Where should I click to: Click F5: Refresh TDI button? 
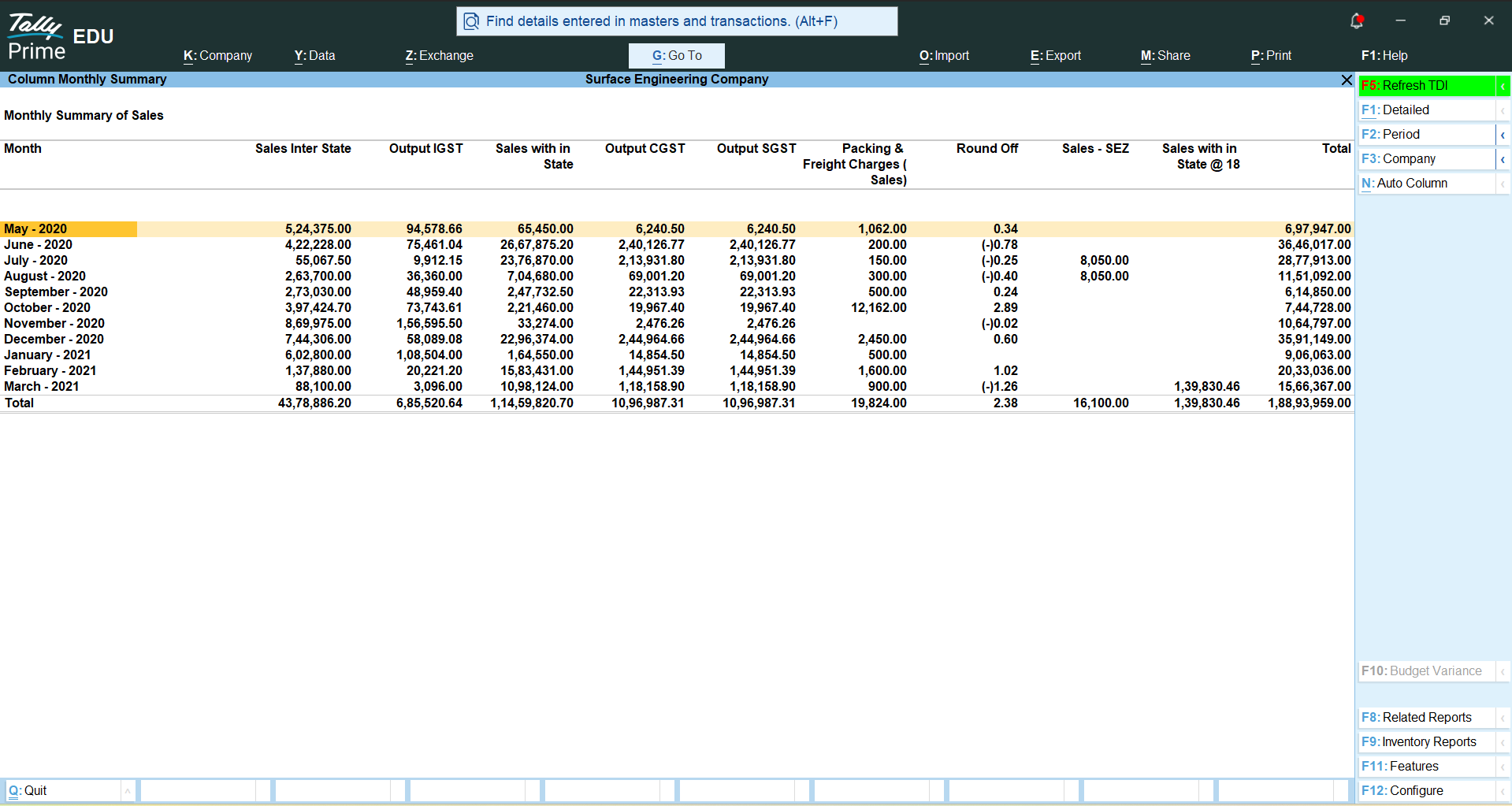coord(1427,86)
